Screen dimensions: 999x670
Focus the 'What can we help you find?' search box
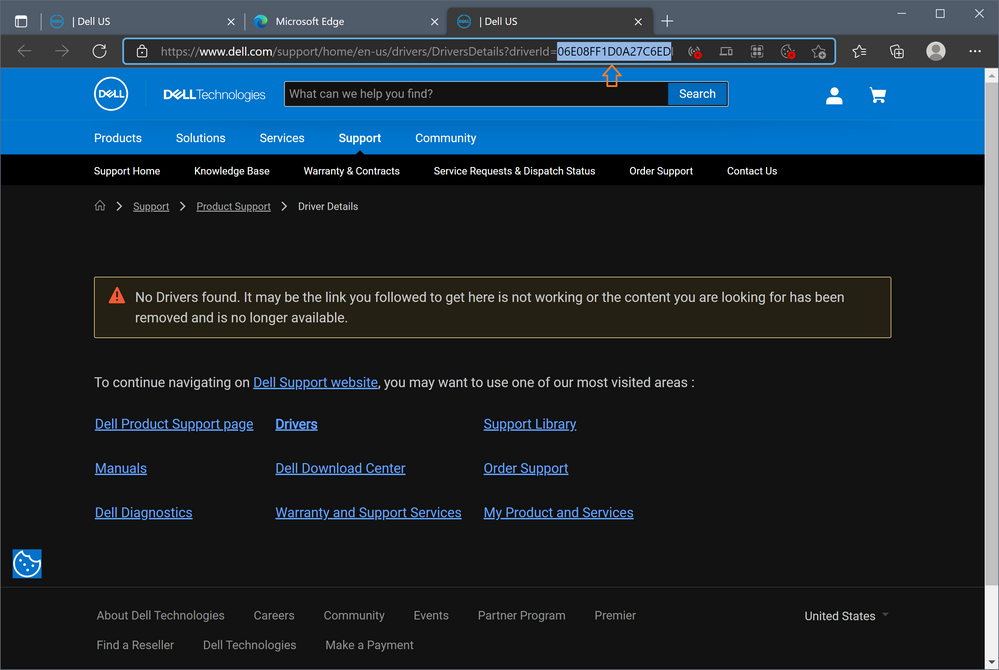tap(476, 94)
